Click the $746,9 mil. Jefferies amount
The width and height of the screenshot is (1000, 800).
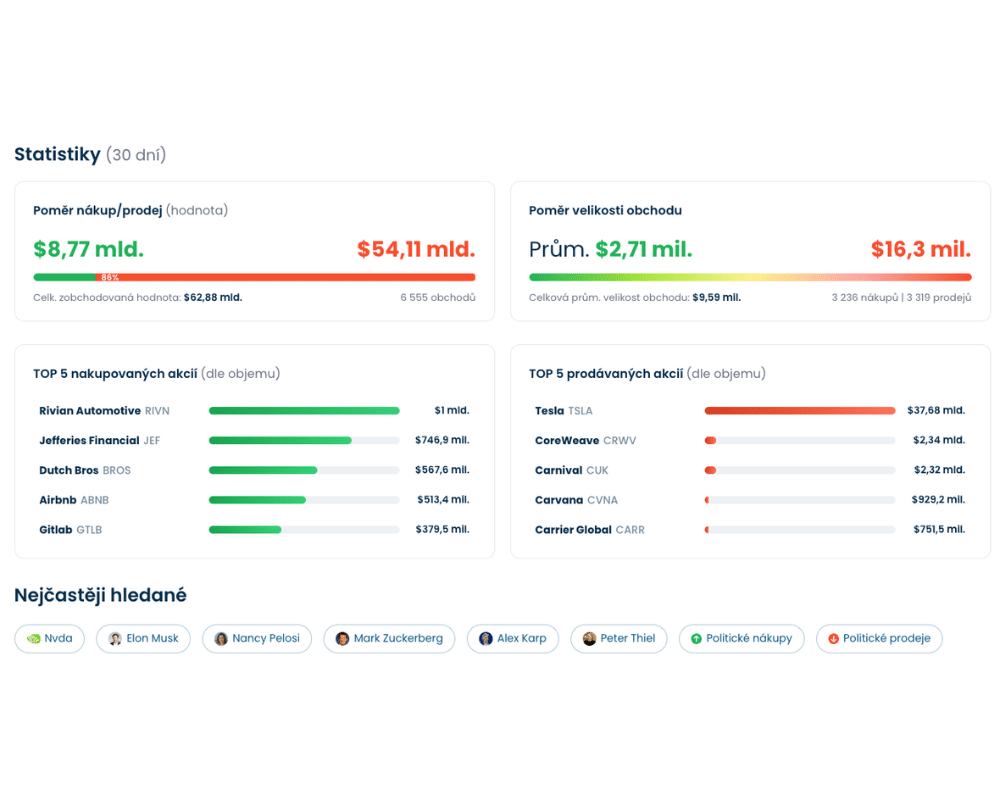pyautogui.click(x=442, y=440)
